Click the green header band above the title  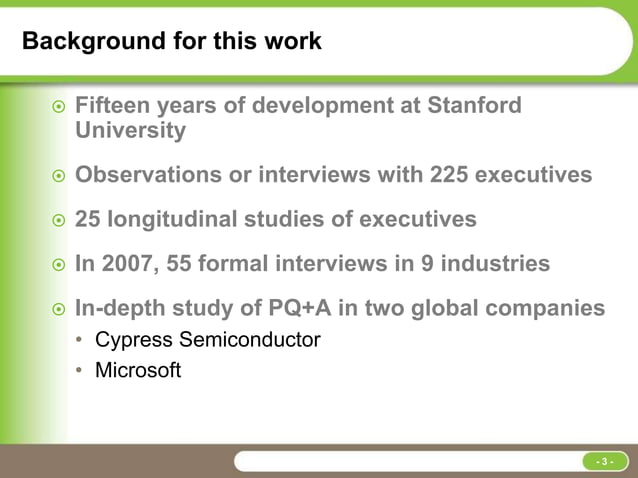tap(319, 5)
